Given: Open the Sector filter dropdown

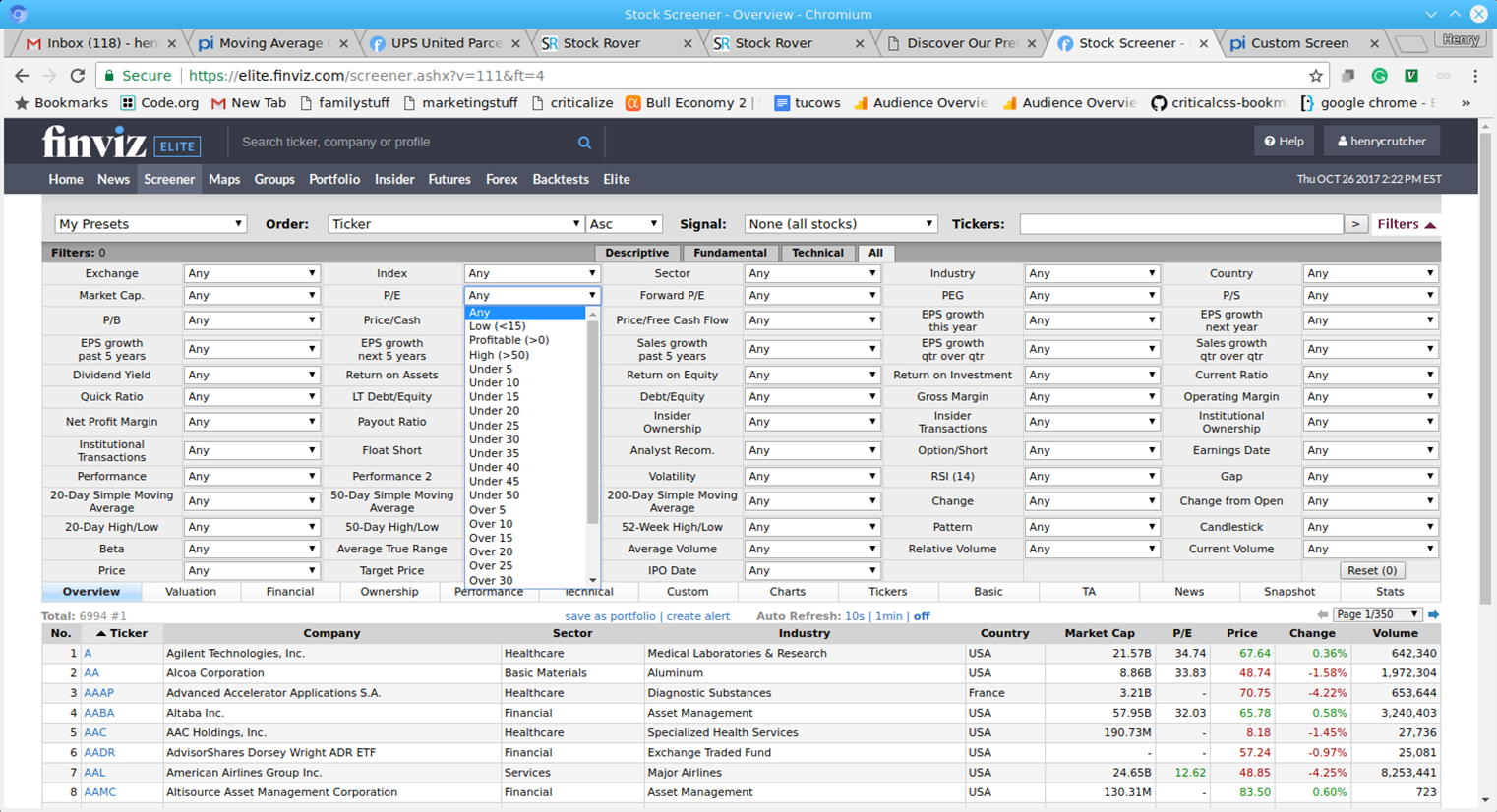Looking at the screenshot, I should click(x=811, y=273).
